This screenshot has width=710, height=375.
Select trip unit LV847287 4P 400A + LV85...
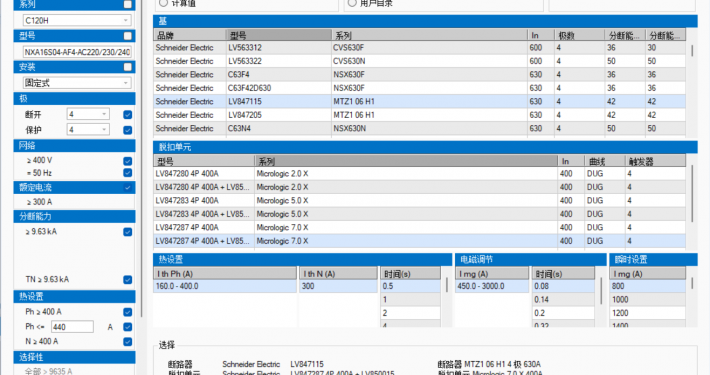pyautogui.click(x=419, y=241)
